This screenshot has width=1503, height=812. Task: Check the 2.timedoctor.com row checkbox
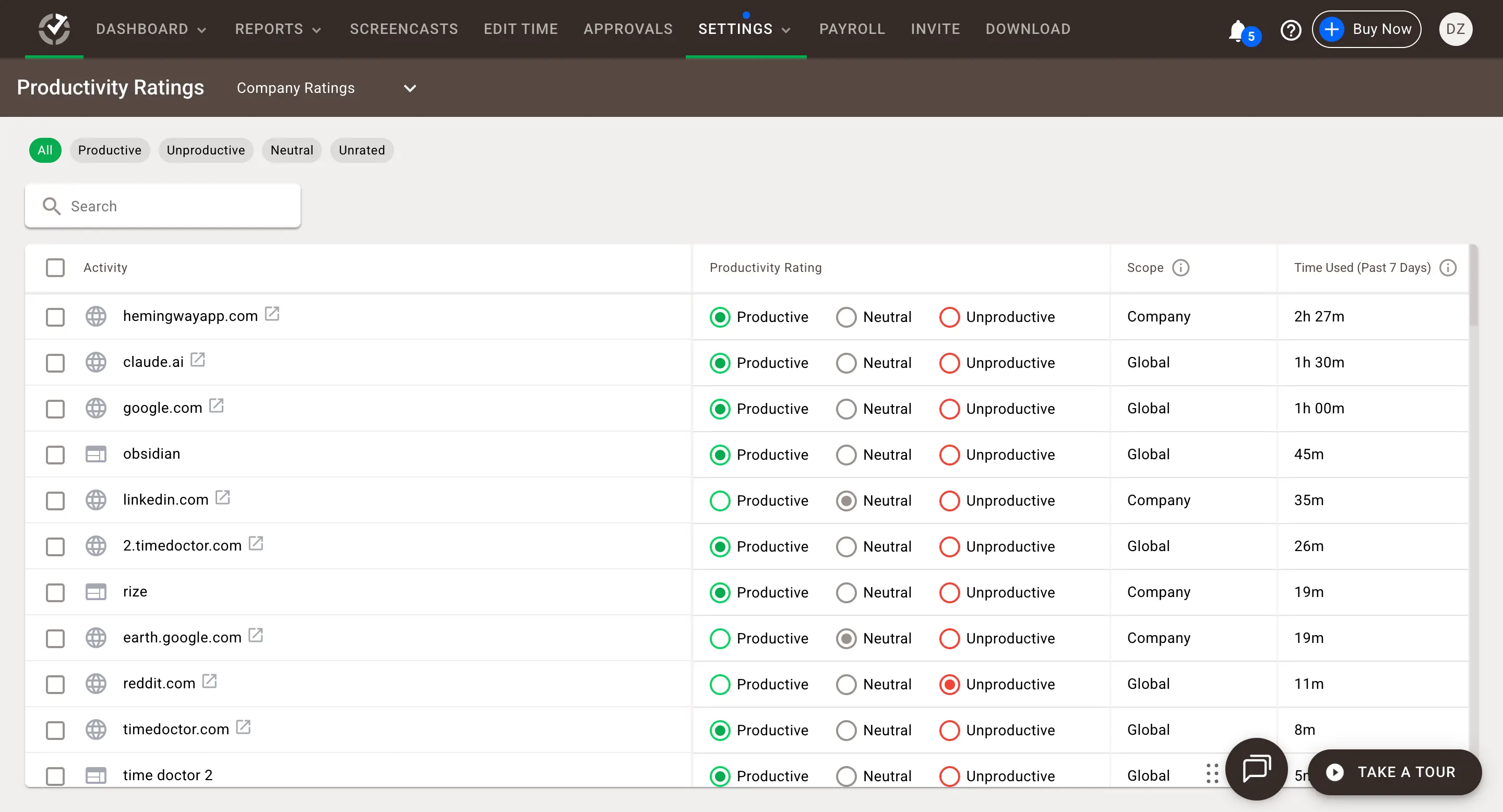pos(55,547)
